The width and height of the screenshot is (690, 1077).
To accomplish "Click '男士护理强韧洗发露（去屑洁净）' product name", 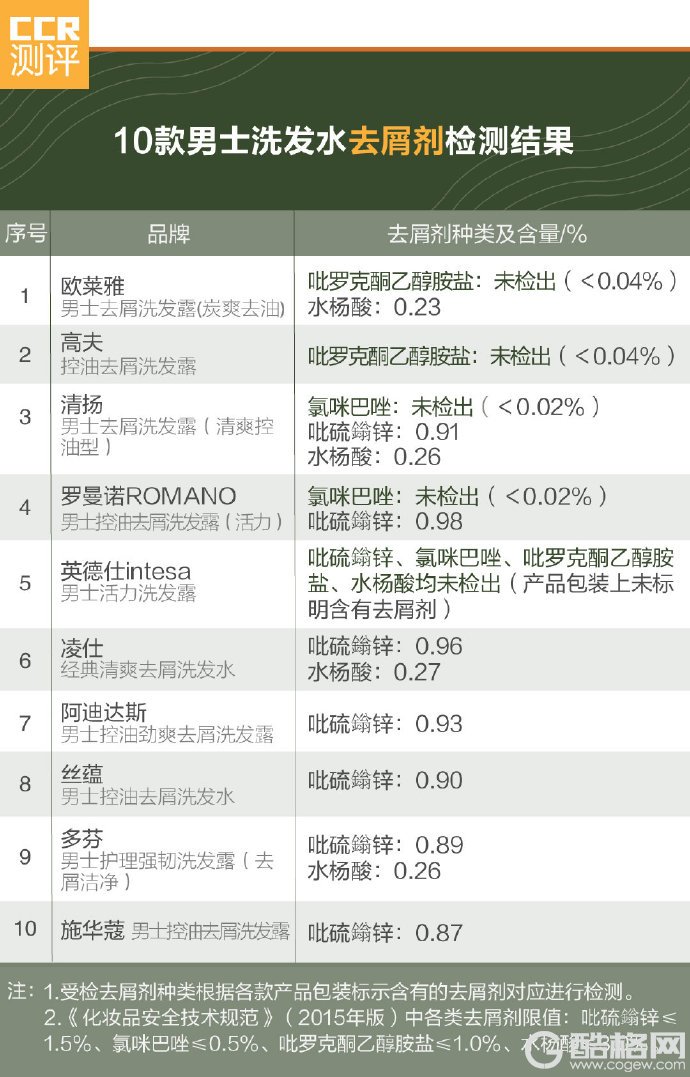I will [x=168, y=871].
